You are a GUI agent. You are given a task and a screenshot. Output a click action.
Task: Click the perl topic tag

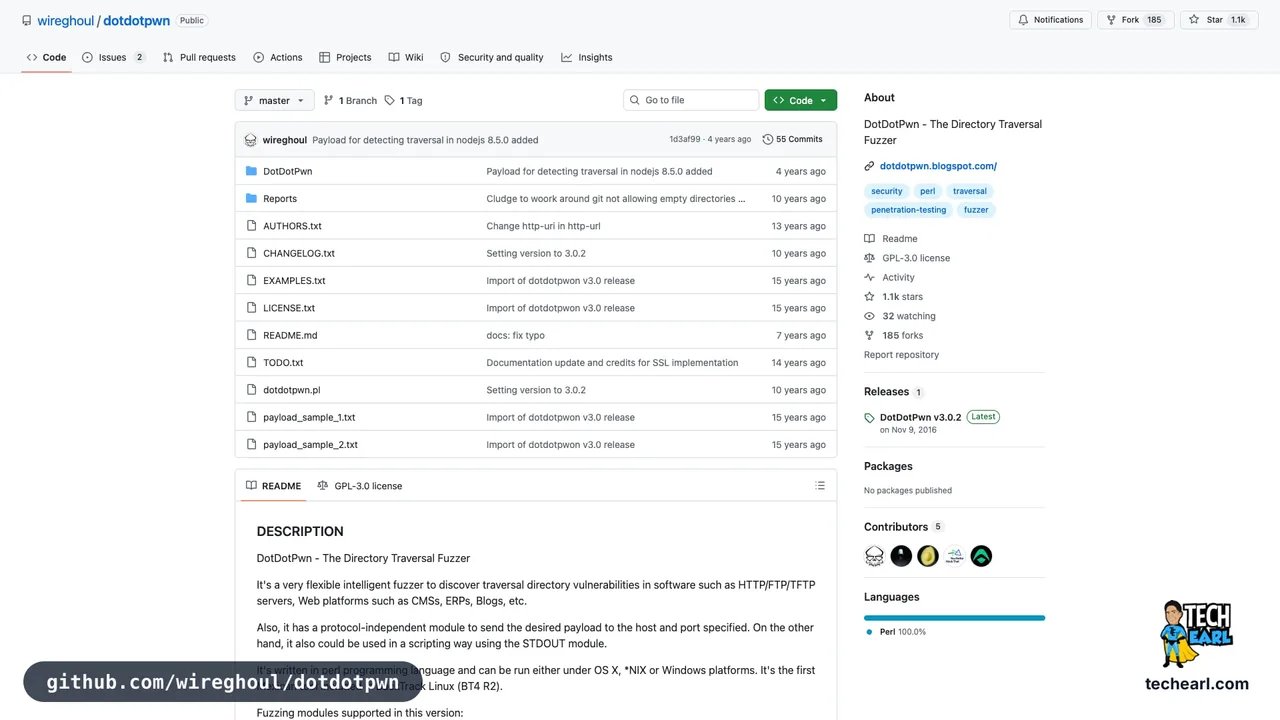[928, 191]
